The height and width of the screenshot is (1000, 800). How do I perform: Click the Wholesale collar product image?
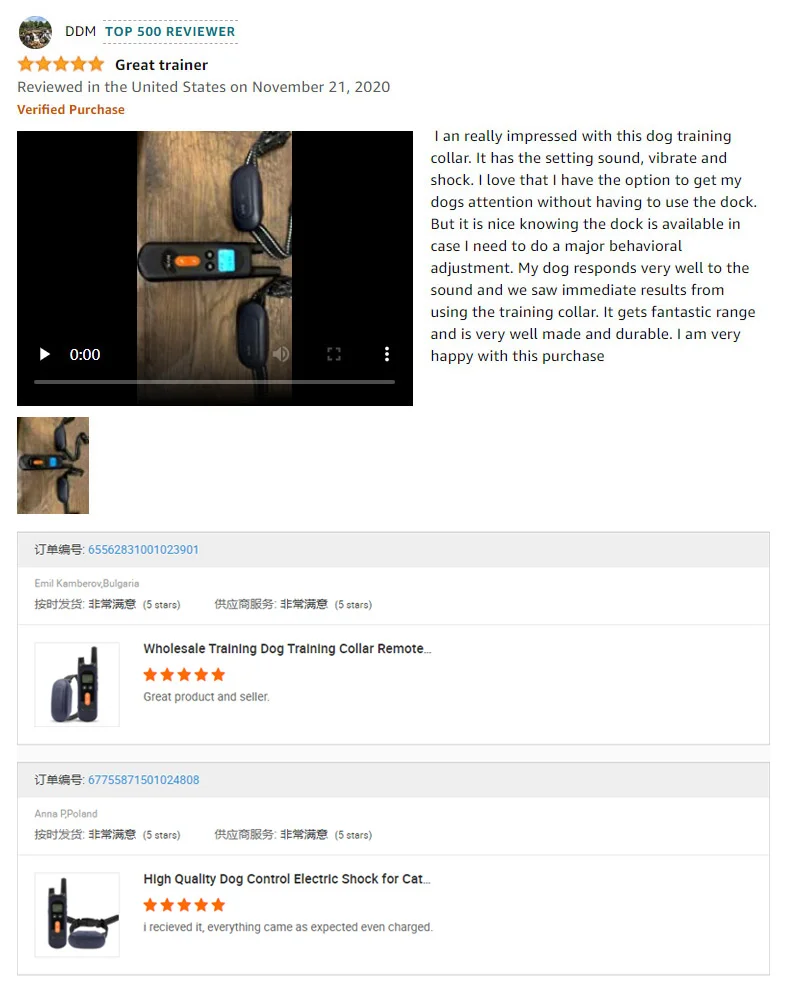click(x=77, y=684)
